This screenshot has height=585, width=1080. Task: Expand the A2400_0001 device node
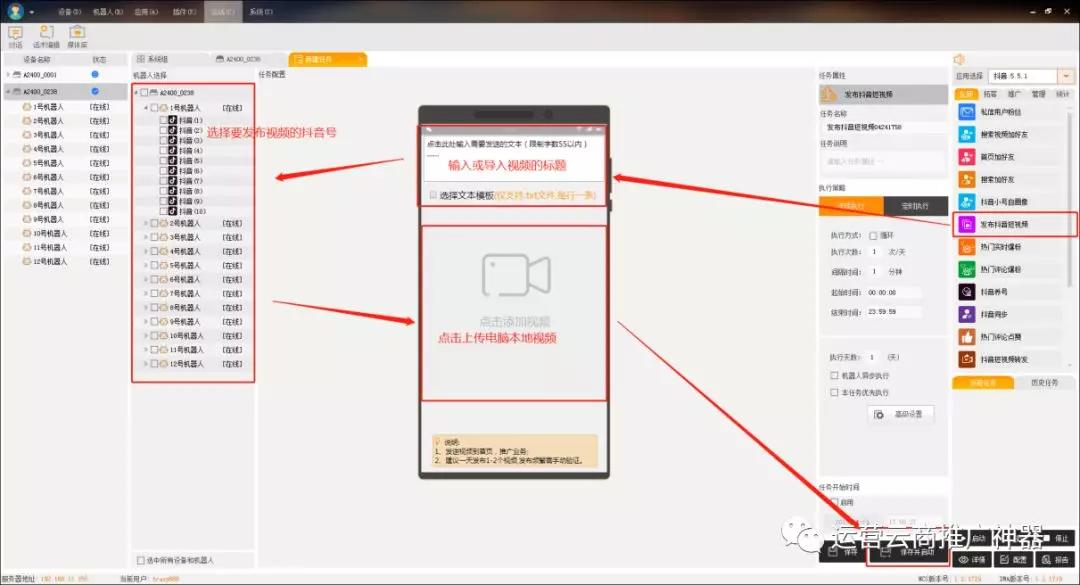pyautogui.click(x=8, y=74)
